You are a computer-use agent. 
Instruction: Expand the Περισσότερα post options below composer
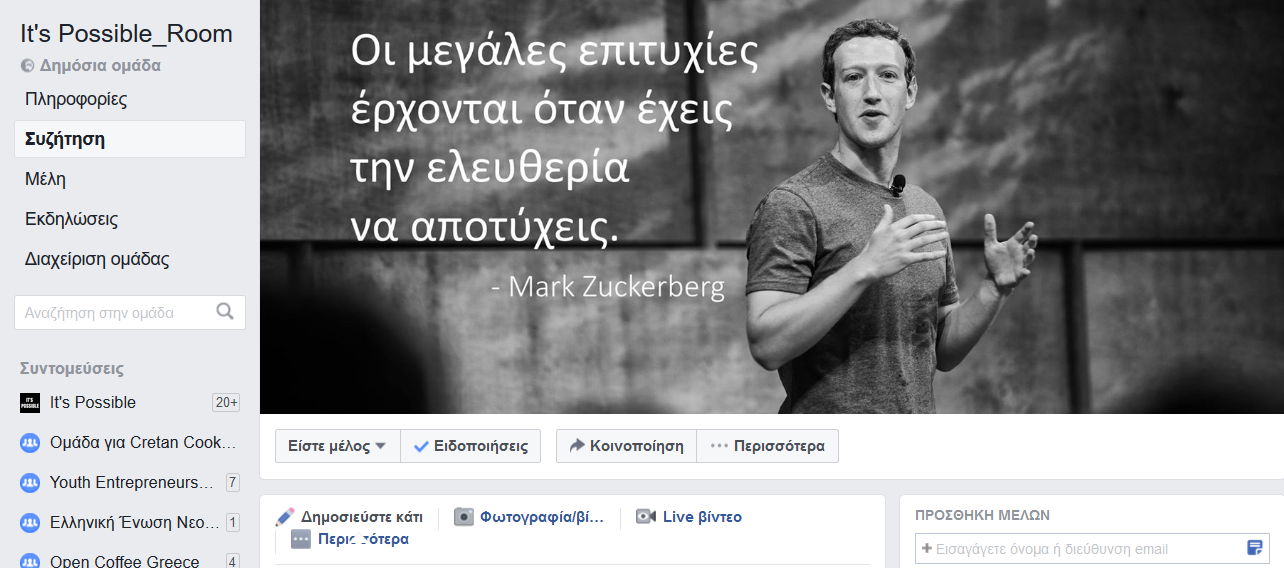(x=350, y=539)
